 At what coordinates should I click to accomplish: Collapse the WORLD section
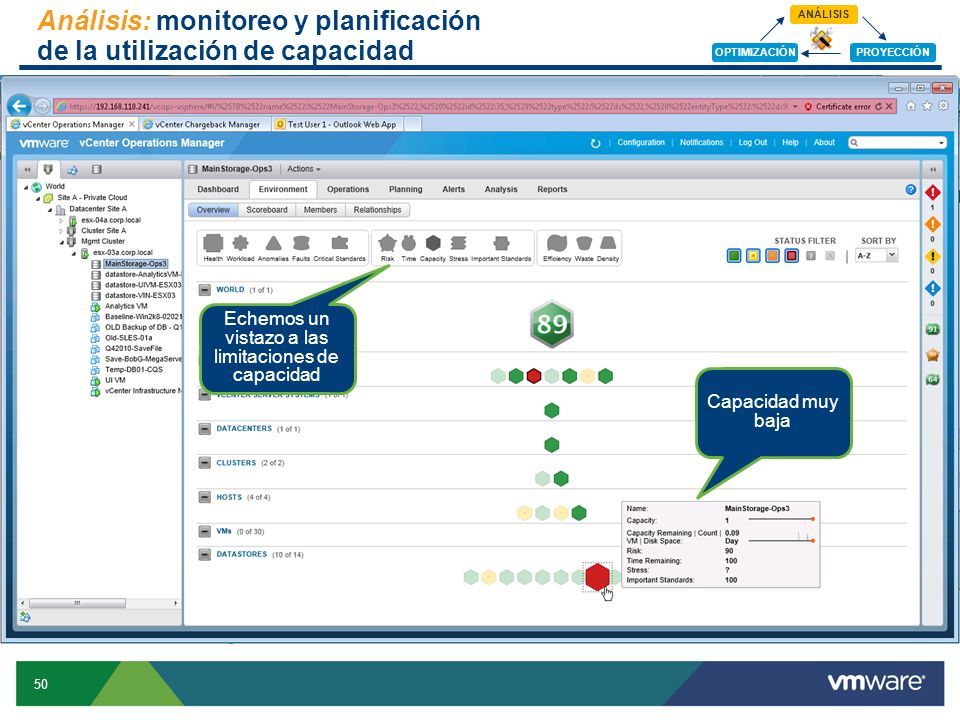(205, 290)
